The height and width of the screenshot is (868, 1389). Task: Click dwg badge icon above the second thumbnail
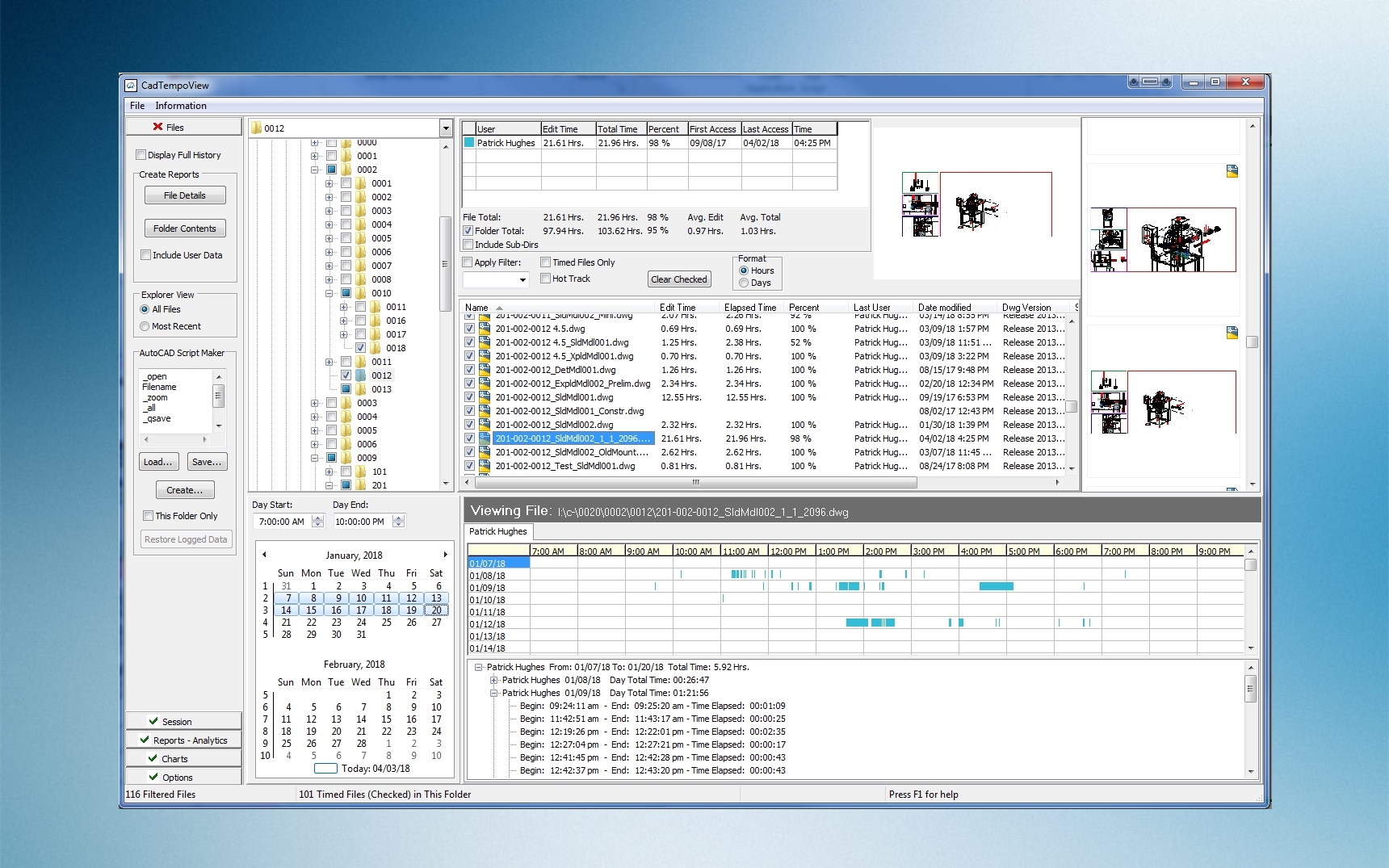1232,333
